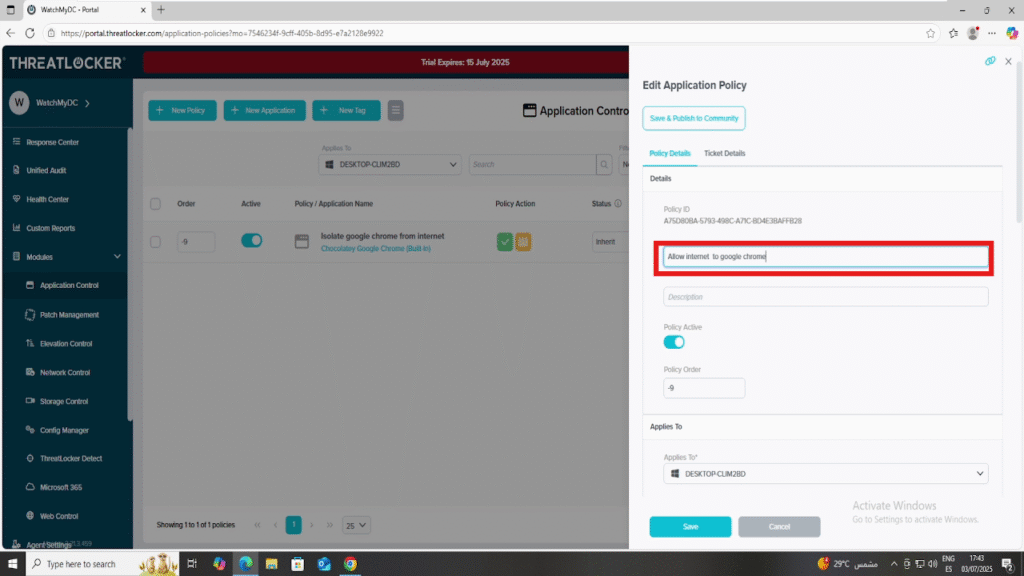Click the browser refresh button
1024x576 pixels.
(29, 33)
